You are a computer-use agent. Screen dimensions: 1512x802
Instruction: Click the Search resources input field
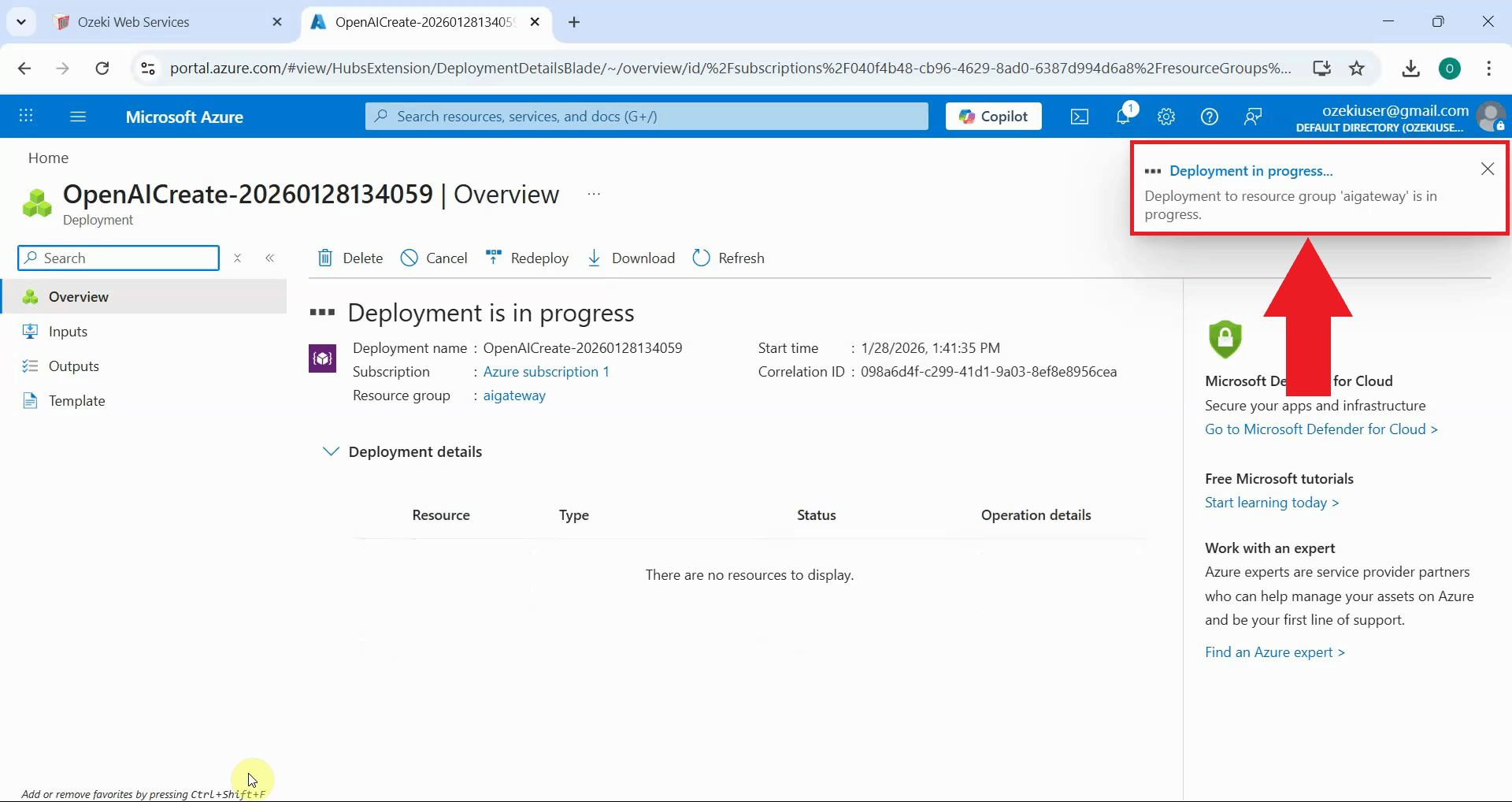646,117
